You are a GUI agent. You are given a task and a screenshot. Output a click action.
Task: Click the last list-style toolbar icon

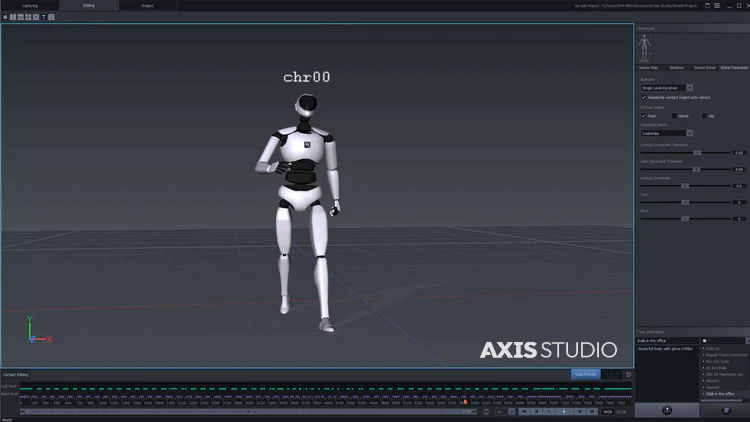51,17
